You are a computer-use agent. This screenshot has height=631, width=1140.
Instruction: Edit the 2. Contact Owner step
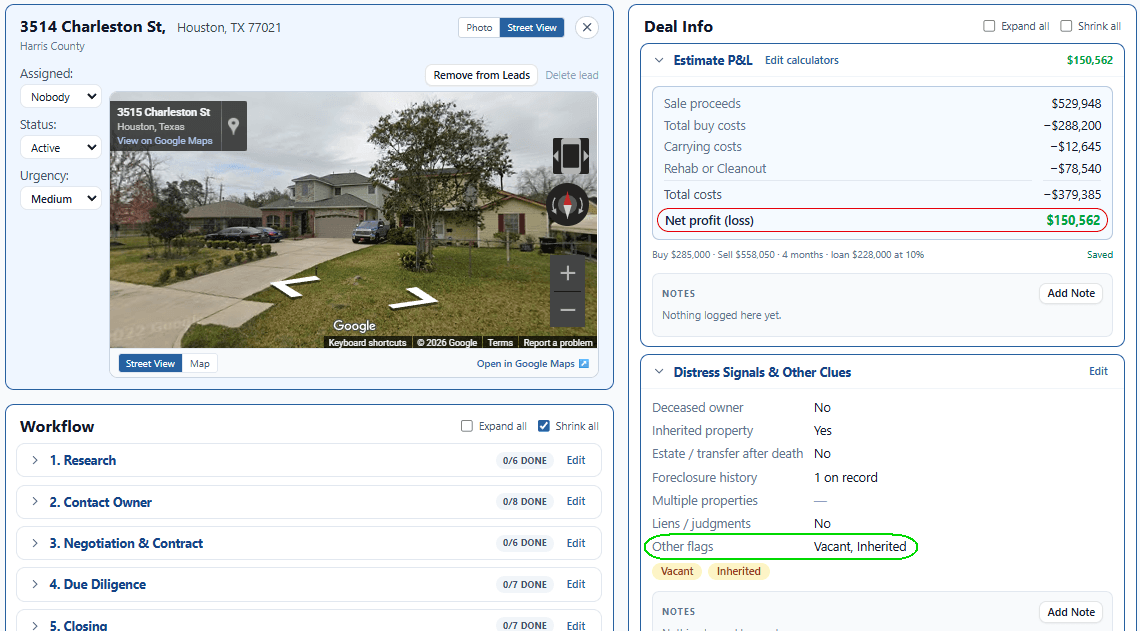pos(576,502)
